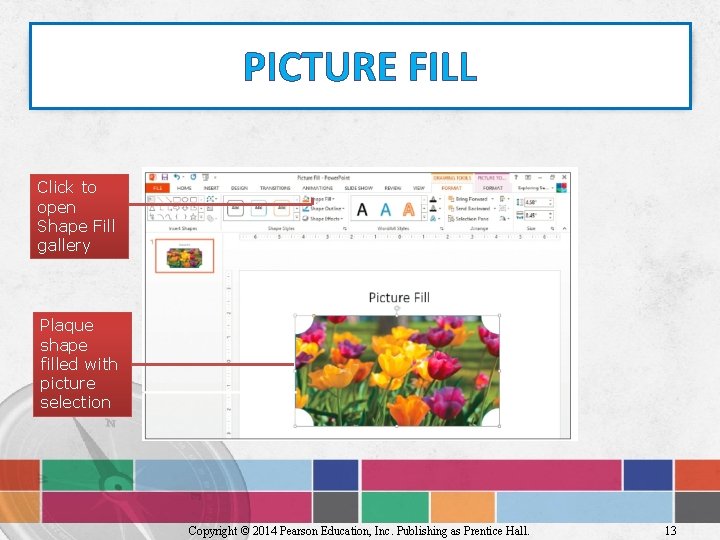This screenshot has width=720, height=540.
Task: Choose the orange-outline shape style preset
Action: pos(281,208)
